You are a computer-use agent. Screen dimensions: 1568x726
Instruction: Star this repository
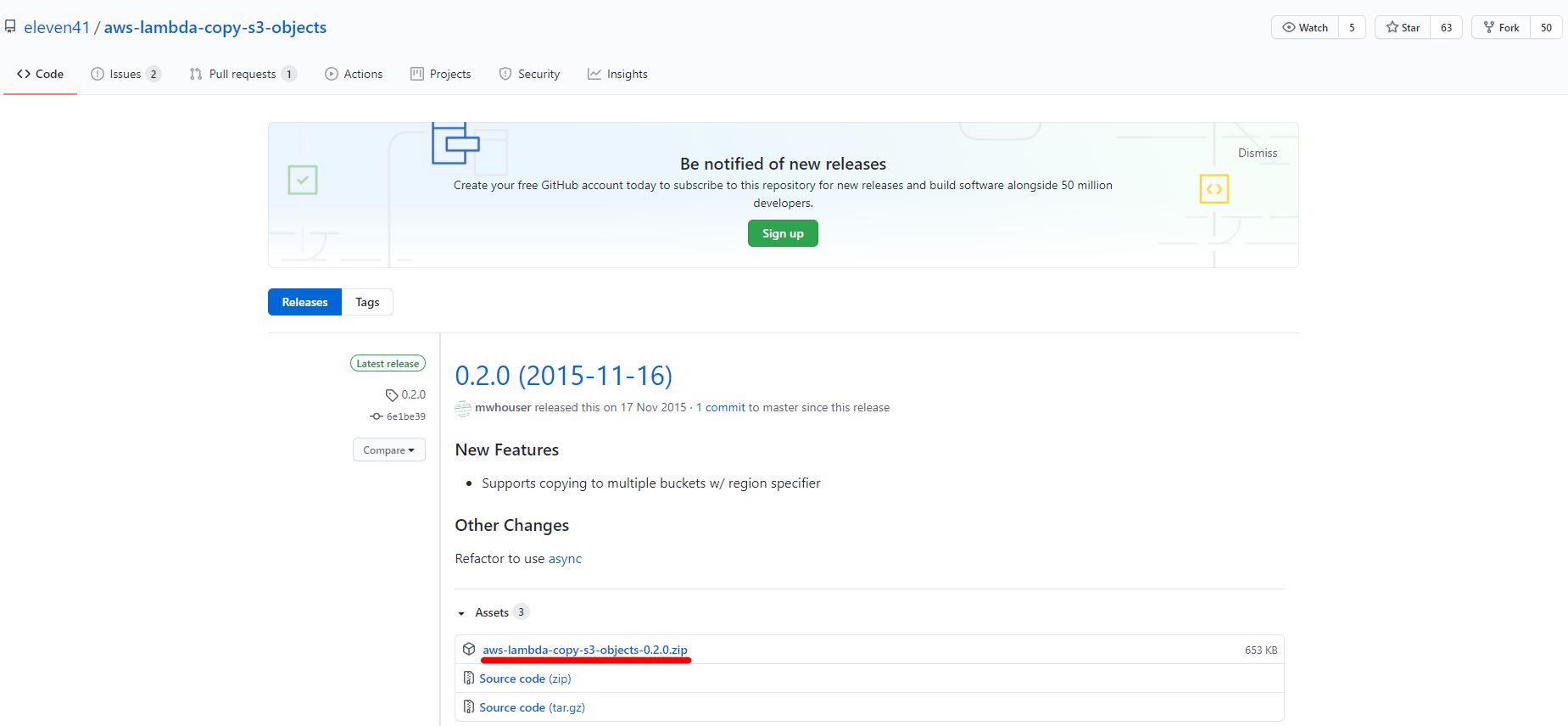click(x=1403, y=27)
